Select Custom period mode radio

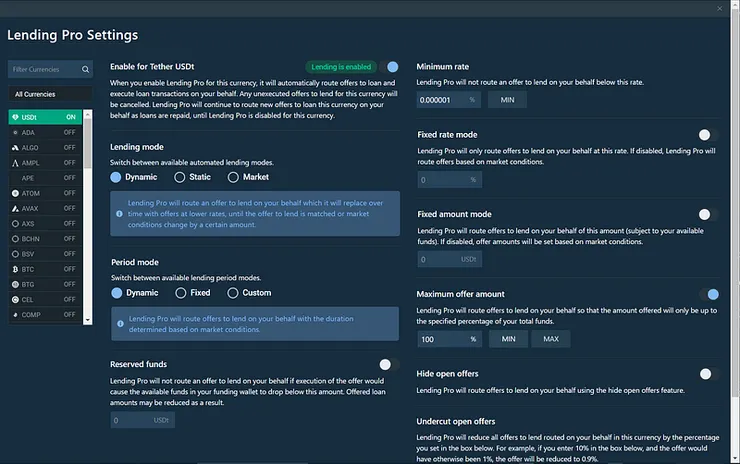click(x=233, y=293)
